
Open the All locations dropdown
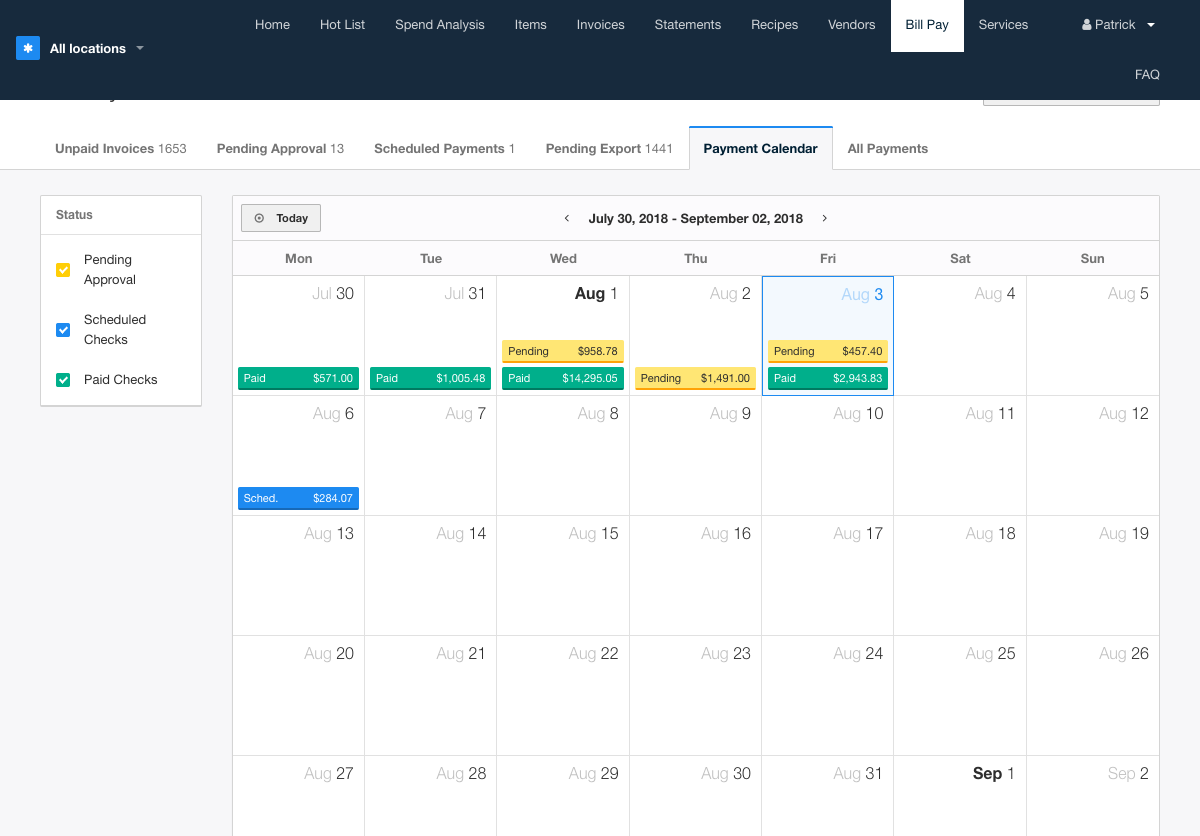click(96, 48)
